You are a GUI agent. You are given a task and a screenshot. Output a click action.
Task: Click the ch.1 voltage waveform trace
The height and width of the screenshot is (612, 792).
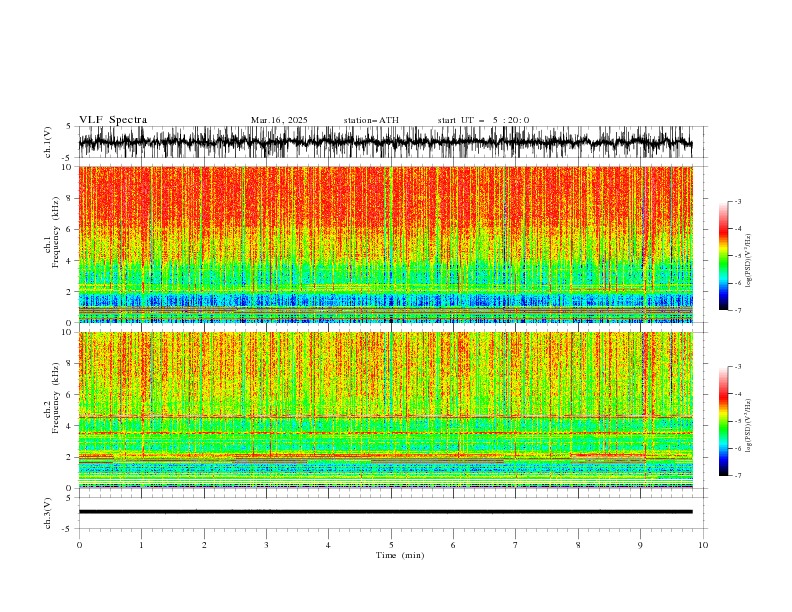(x=385, y=142)
